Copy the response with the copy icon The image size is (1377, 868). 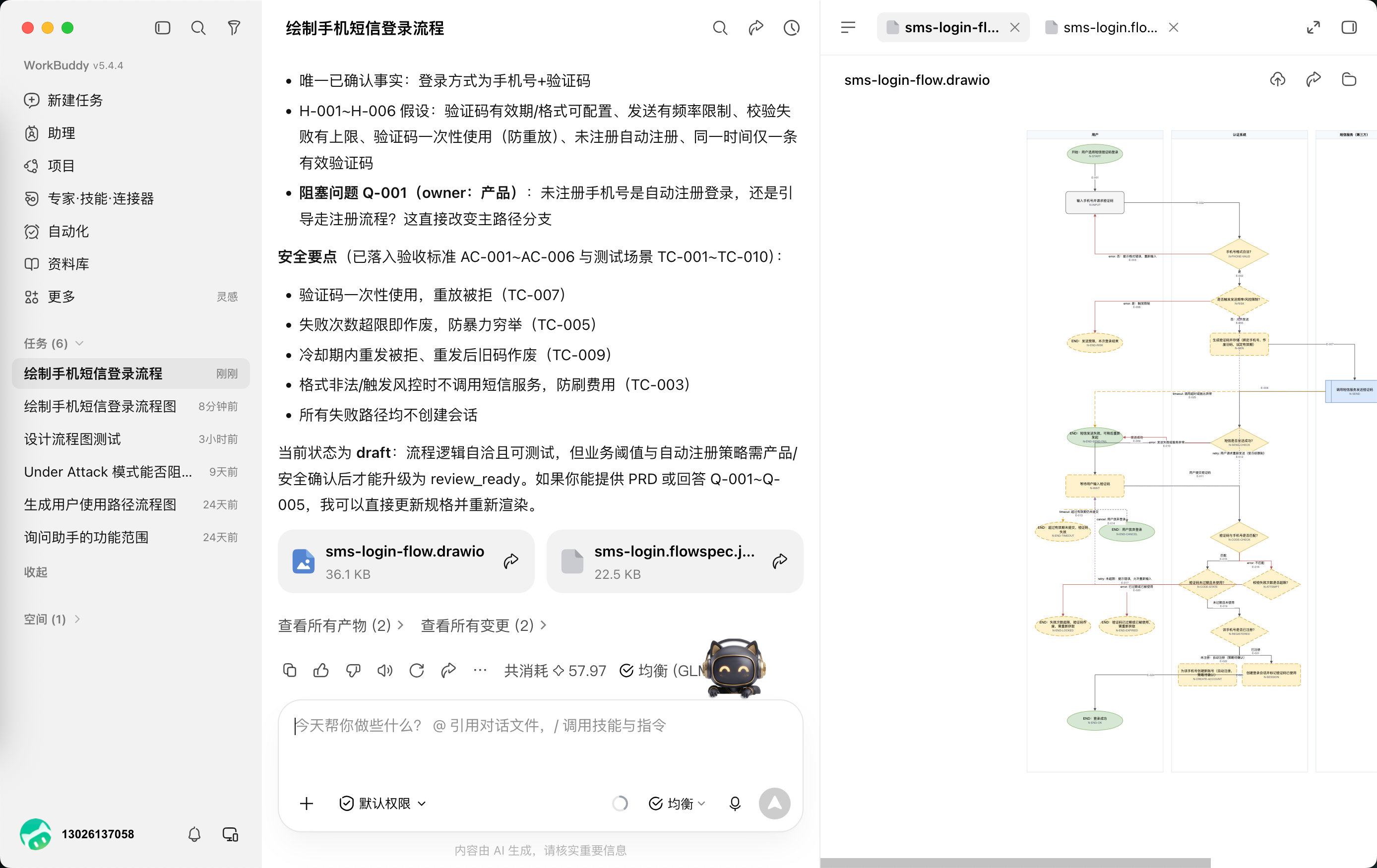click(289, 670)
